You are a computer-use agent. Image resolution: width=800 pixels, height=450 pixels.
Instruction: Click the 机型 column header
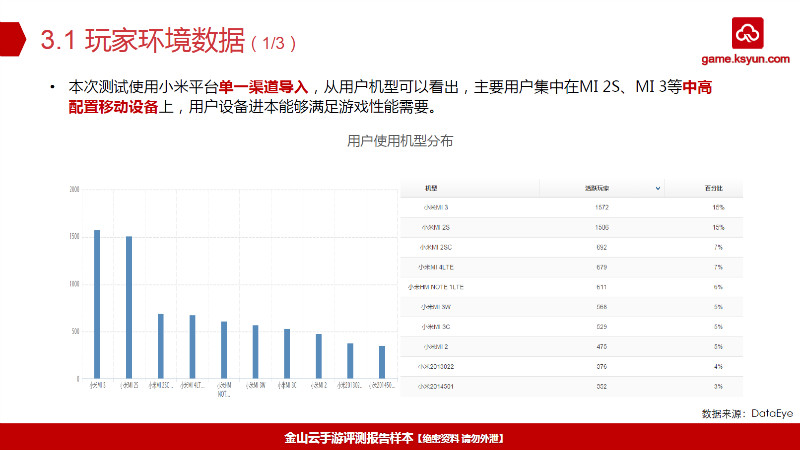[431, 188]
